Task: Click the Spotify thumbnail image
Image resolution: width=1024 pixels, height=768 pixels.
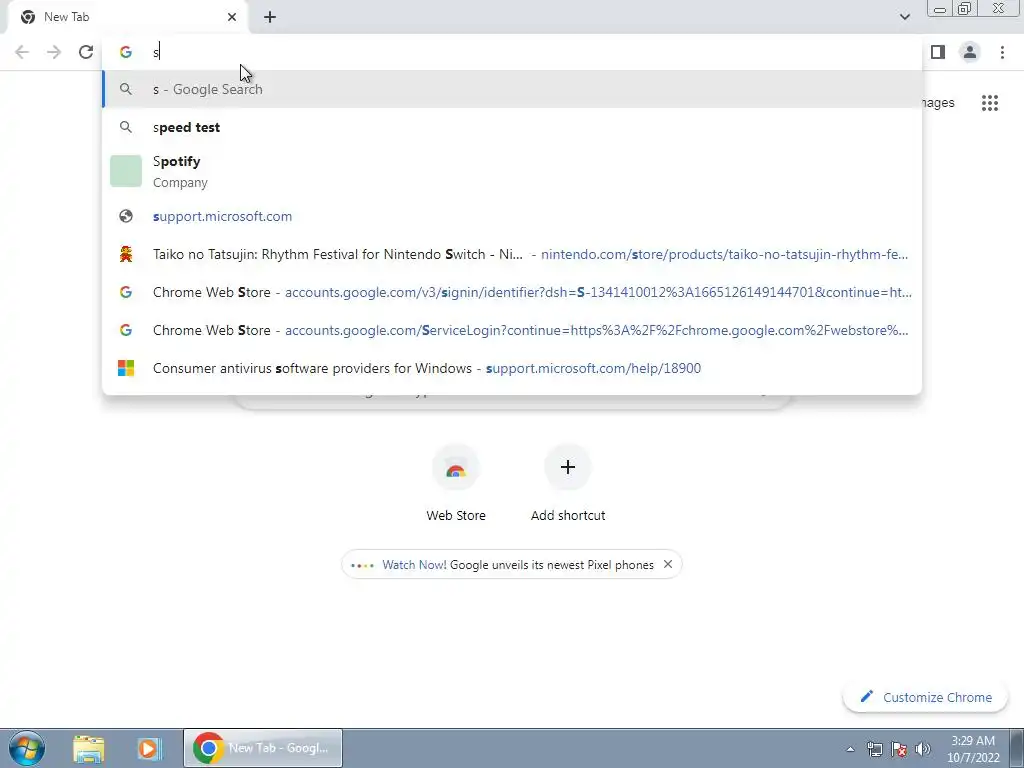Action: coord(126,171)
